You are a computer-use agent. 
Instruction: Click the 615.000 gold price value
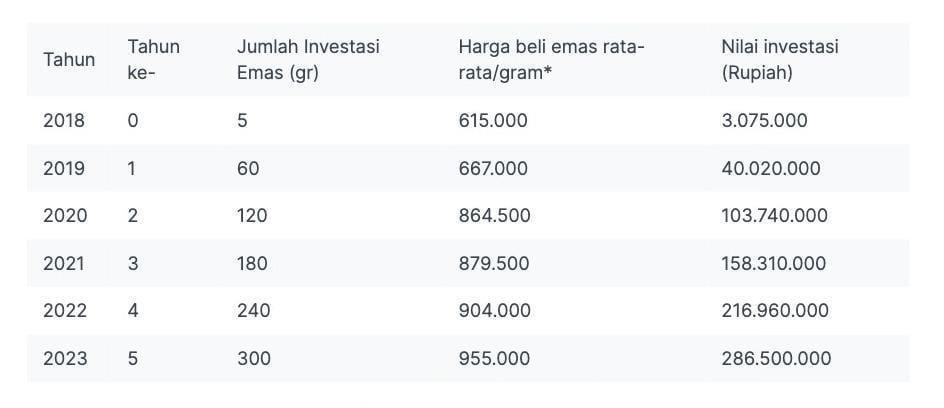click(493, 120)
